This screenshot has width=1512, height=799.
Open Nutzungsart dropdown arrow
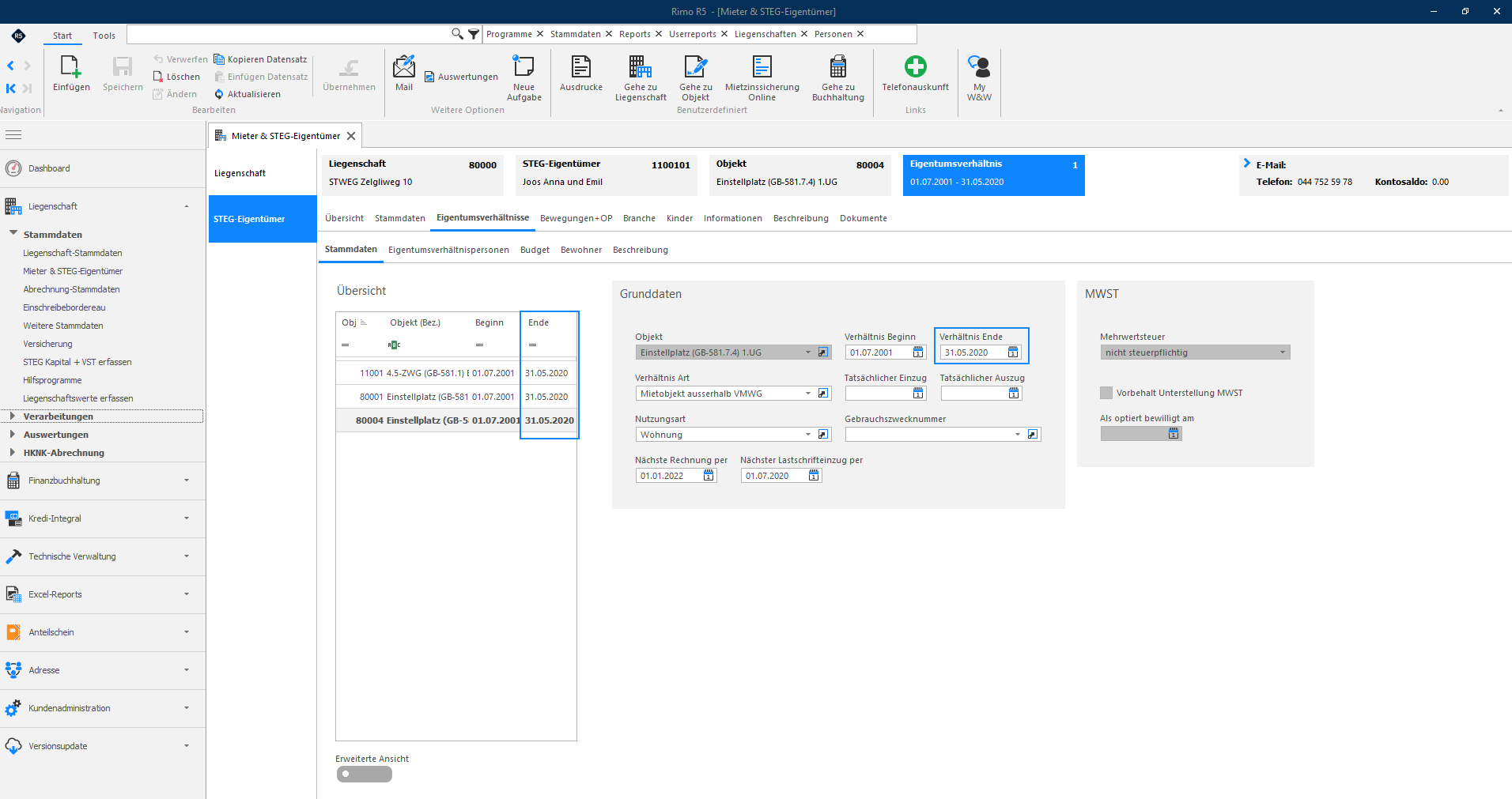[807, 435]
